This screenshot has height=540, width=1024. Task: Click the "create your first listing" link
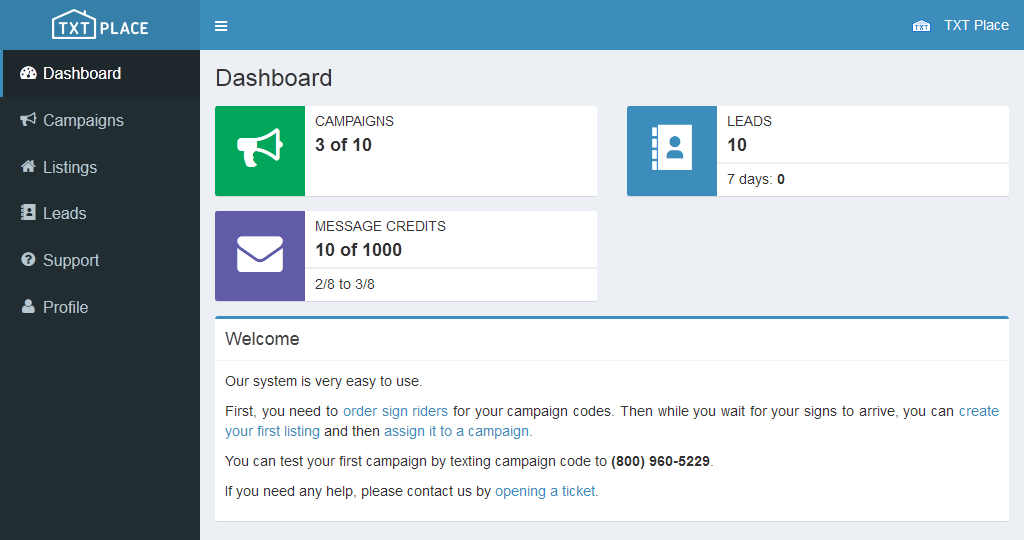[x=272, y=431]
